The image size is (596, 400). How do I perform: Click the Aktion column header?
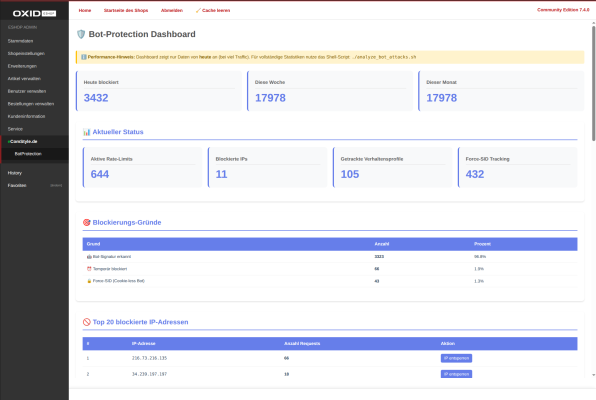[448, 344]
